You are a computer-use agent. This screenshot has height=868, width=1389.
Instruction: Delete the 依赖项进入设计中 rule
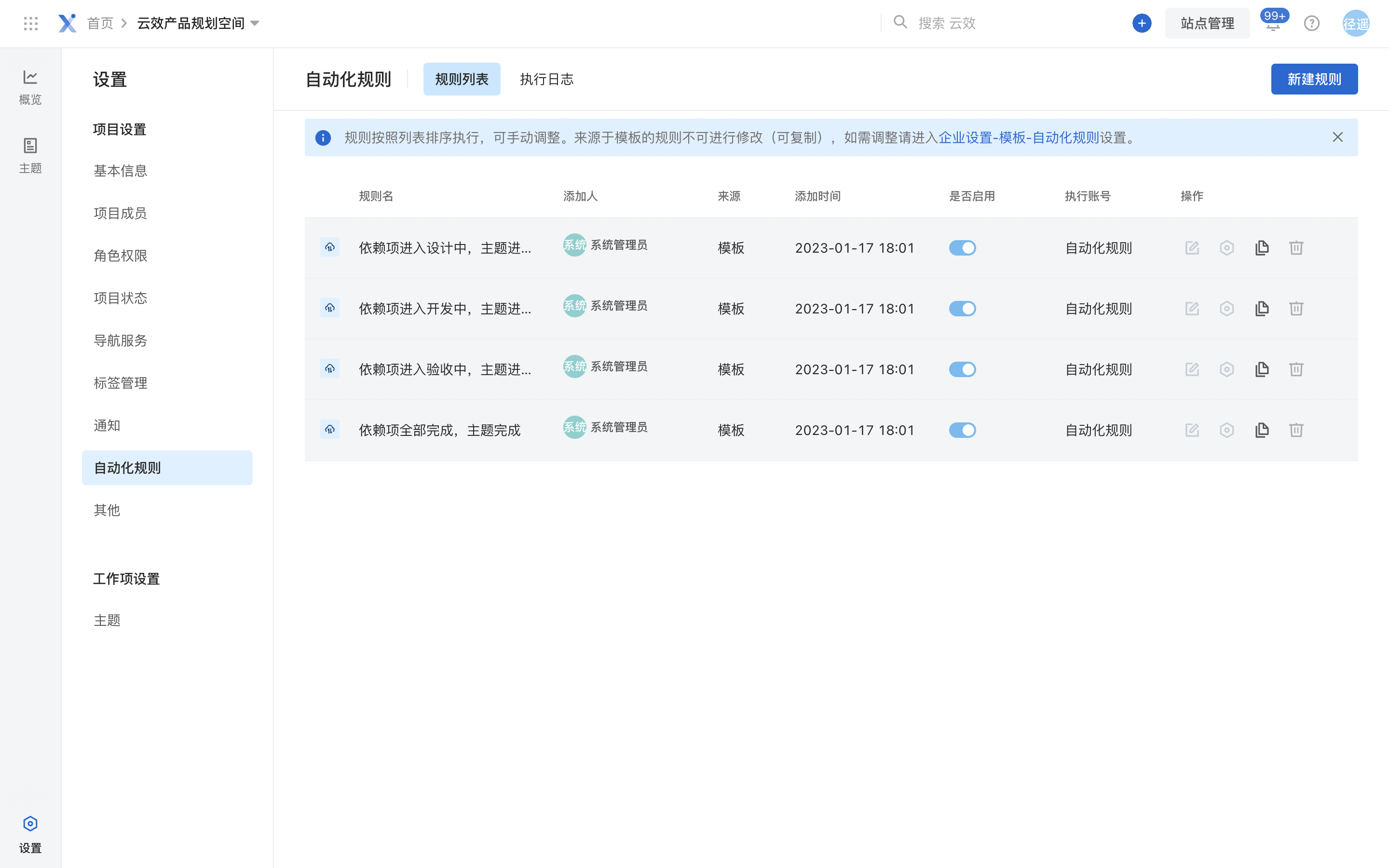(1296, 248)
